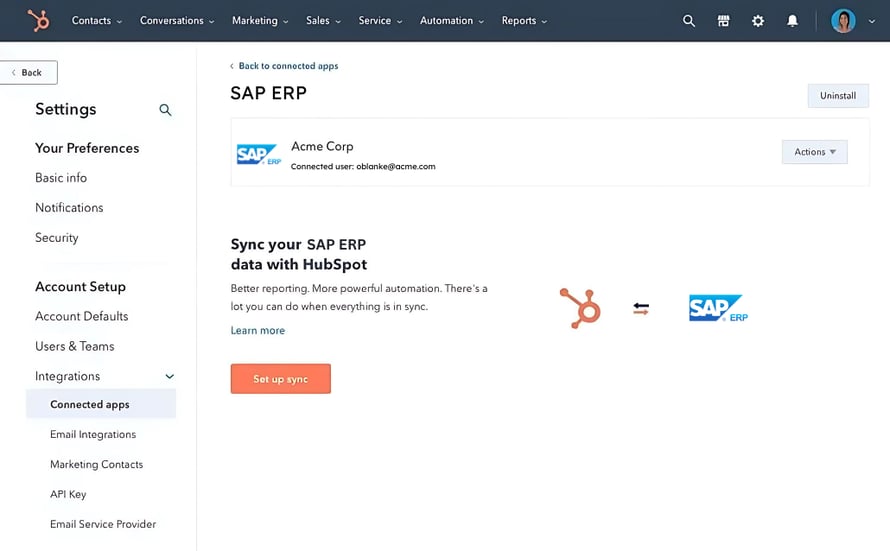Image resolution: width=890 pixels, height=551 pixels.
Task: Open the Service dropdown menu
Action: click(x=380, y=20)
